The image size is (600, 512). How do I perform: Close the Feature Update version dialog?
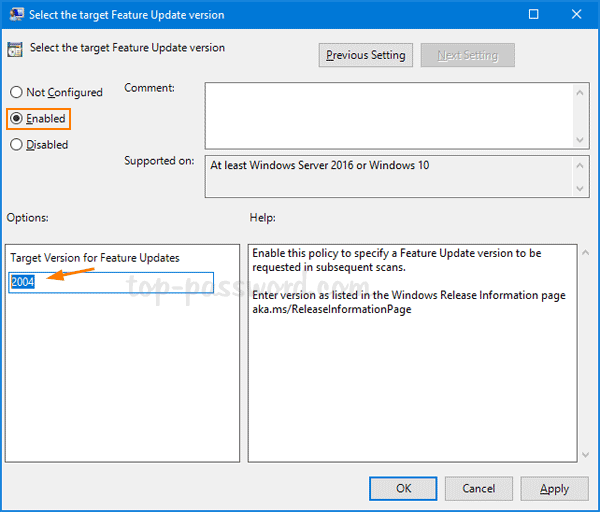(576, 15)
